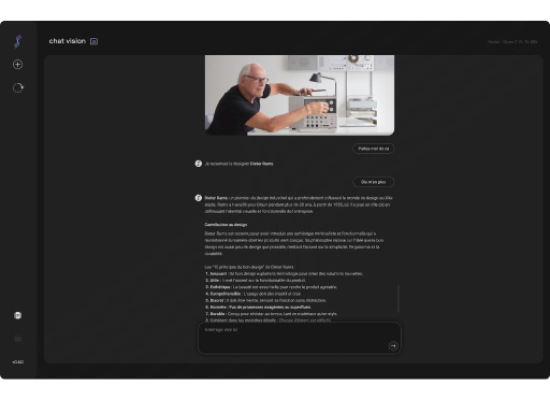The height and width of the screenshot is (401, 550).
Task: Open history via circular arrow icon
Action: coord(18,88)
